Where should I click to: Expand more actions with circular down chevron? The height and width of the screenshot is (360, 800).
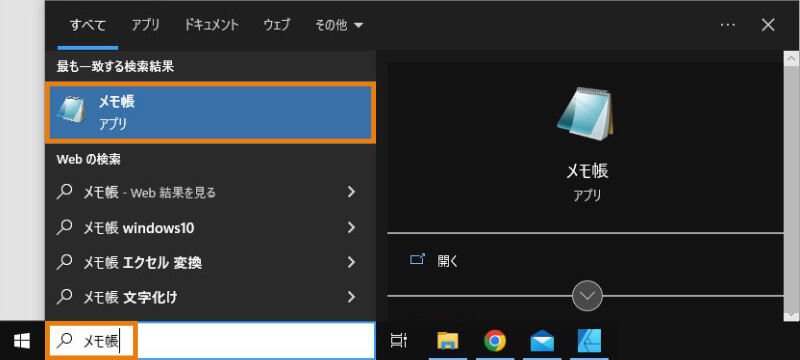point(587,295)
